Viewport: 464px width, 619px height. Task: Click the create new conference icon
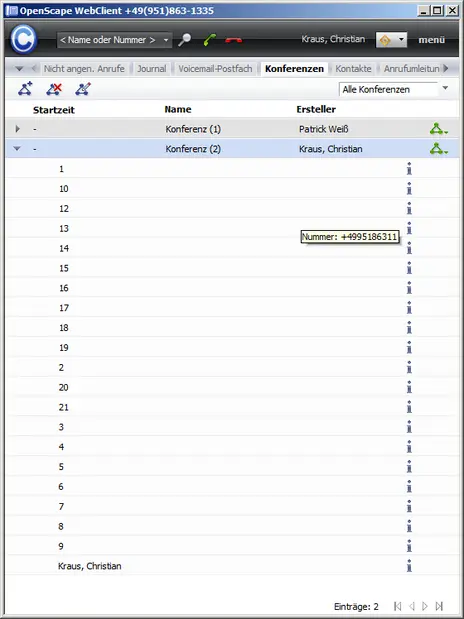25,89
